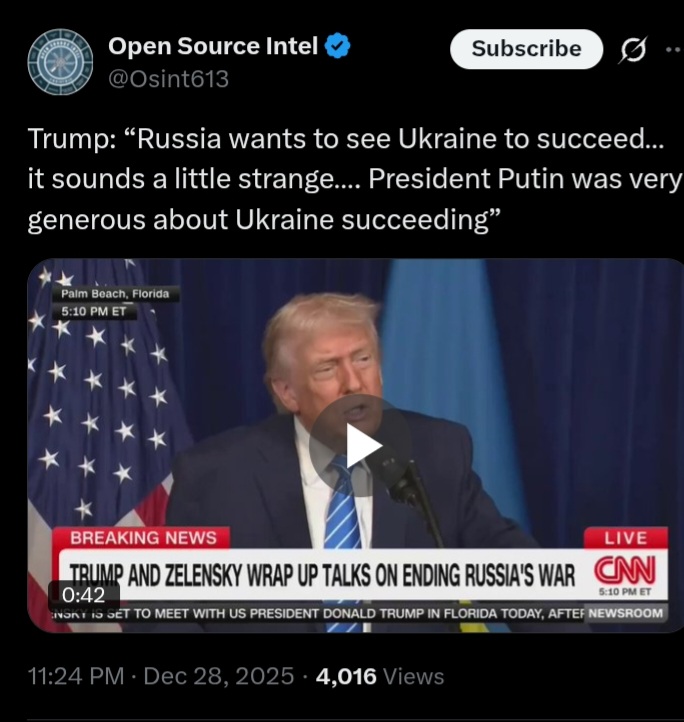The image size is (684, 722).
Task: Click the blue verified checkmark badge
Action: 338,46
